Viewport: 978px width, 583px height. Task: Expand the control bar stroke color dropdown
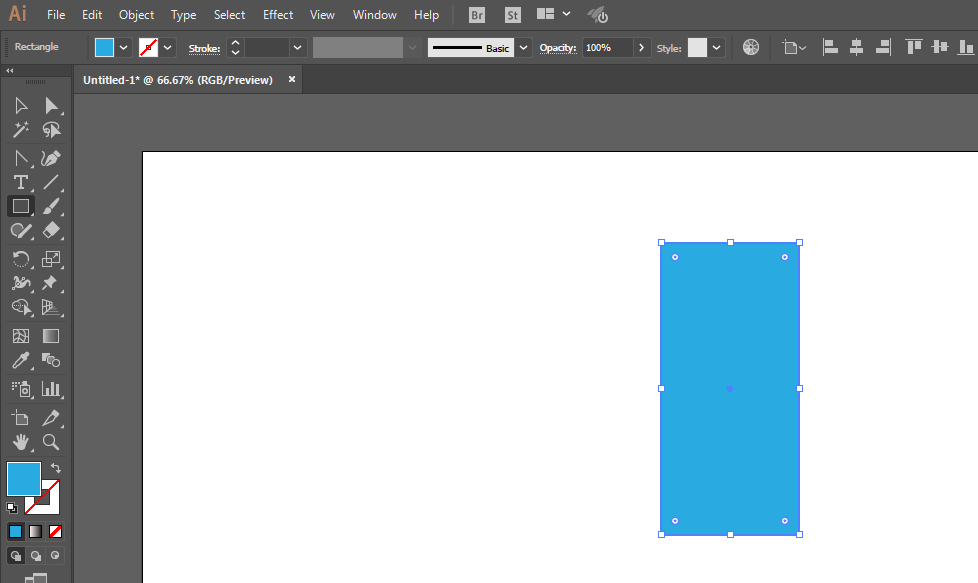(167, 47)
